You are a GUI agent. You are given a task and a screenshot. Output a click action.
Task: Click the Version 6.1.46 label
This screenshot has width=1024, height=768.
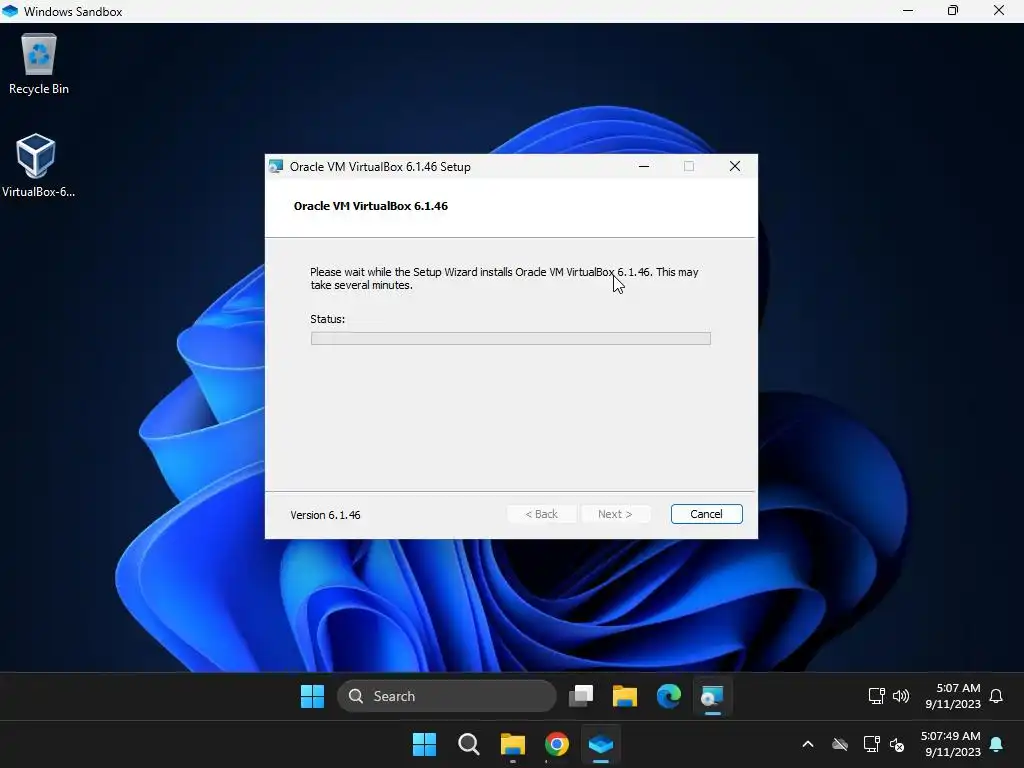[325, 515]
